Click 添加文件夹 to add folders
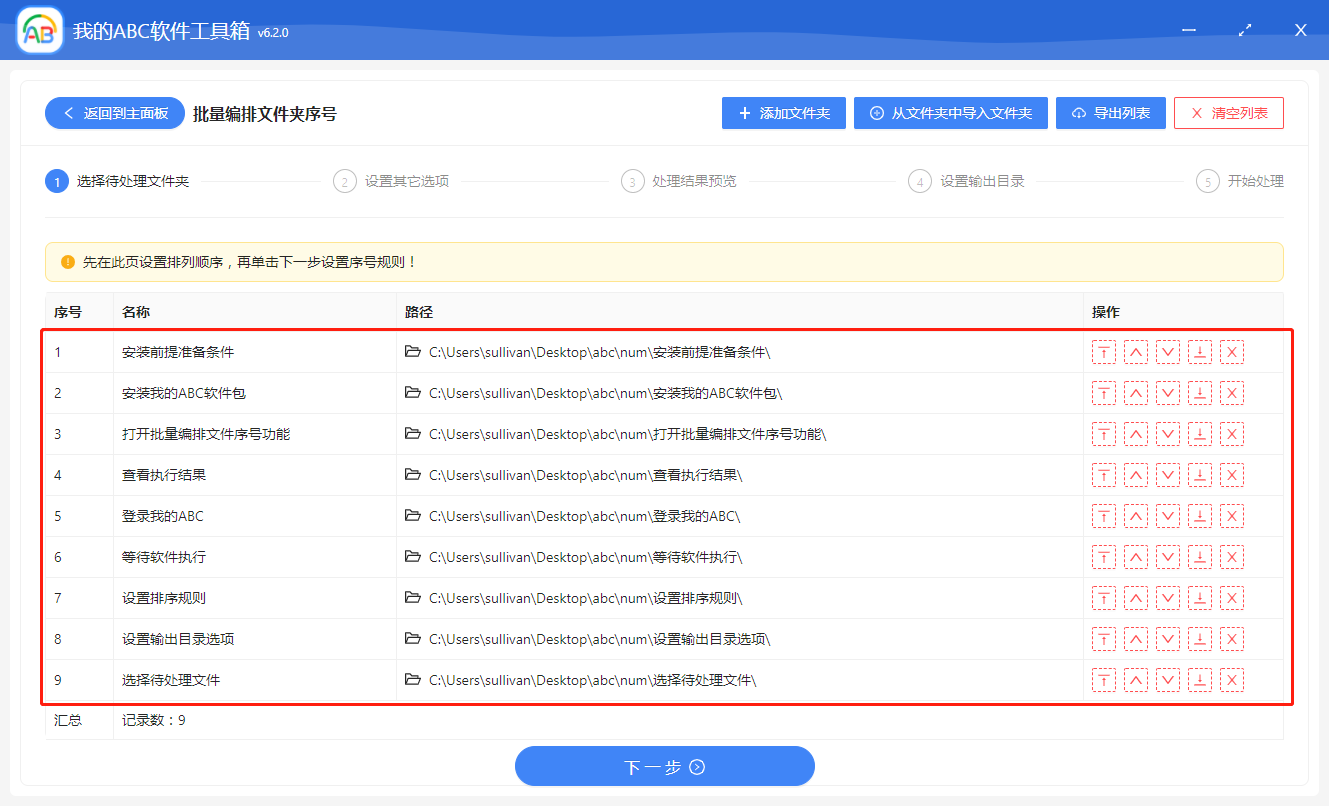The height and width of the screenshot is (806, 1329). pos(783,112)
